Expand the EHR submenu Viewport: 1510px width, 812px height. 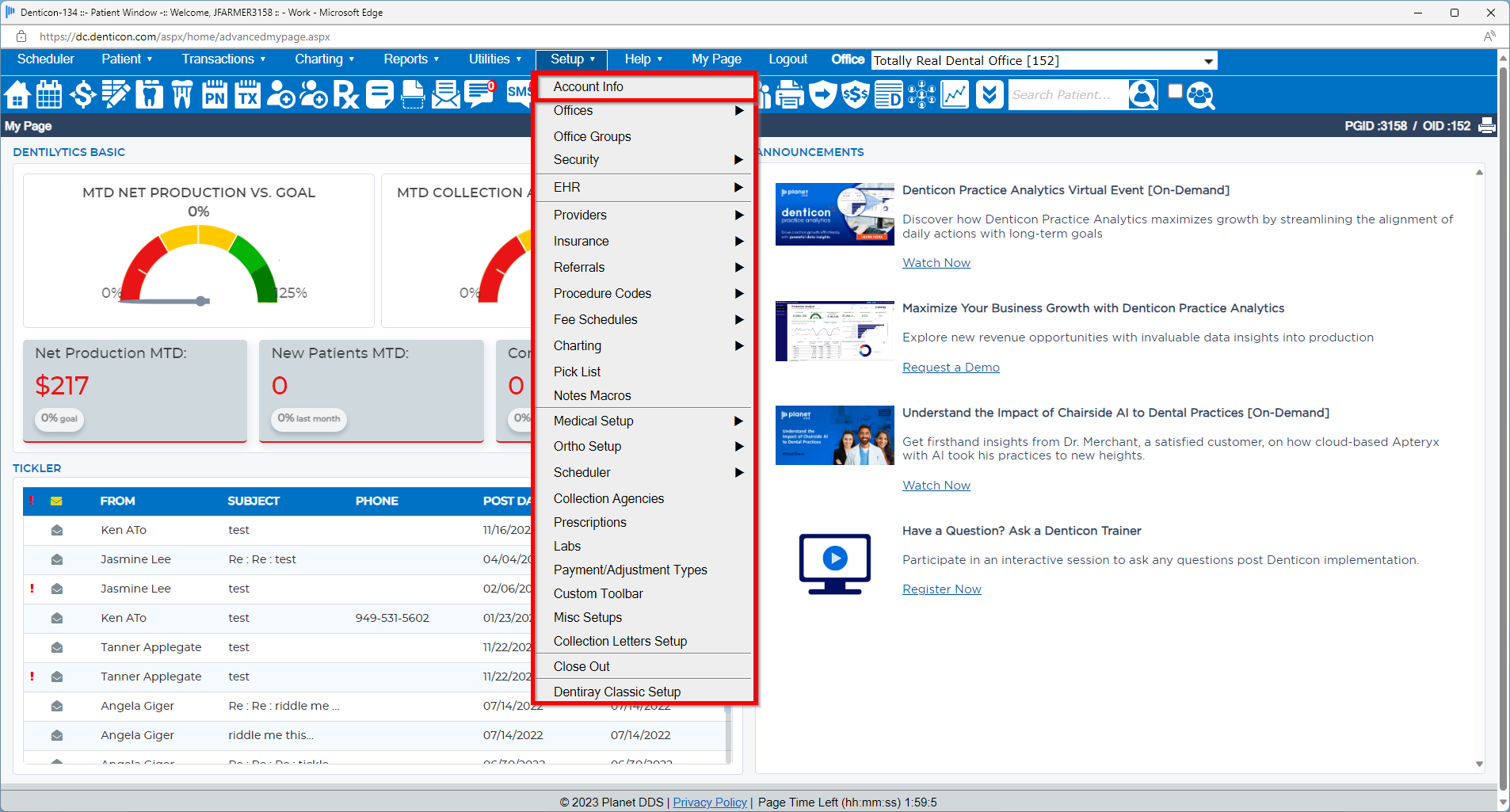coord(644,187)
